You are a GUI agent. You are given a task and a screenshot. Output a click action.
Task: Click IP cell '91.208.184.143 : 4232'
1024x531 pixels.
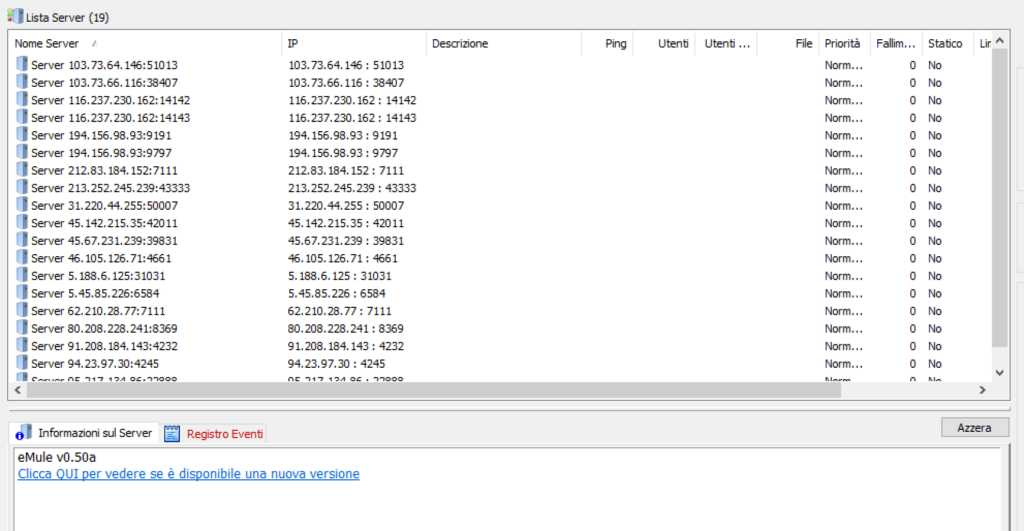click(x=345, y=346)
